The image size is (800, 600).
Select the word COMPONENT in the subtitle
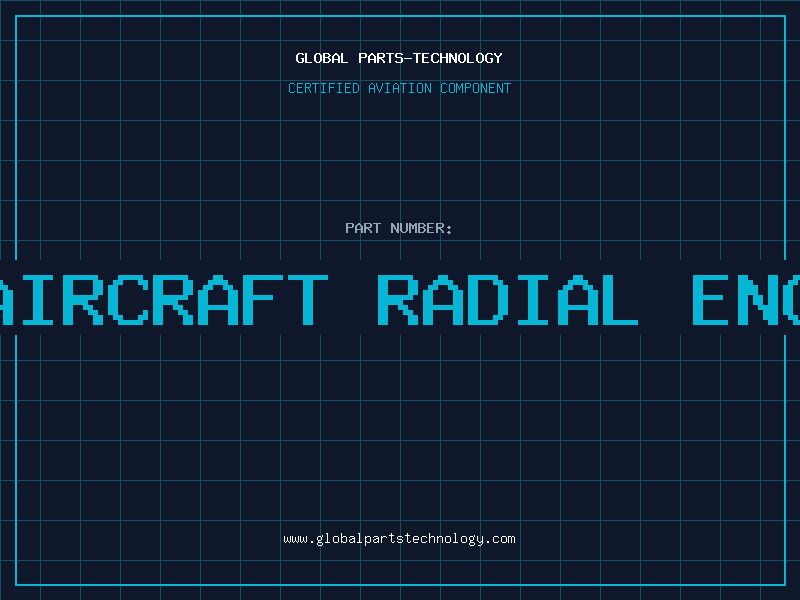click(x=475, y=88)
